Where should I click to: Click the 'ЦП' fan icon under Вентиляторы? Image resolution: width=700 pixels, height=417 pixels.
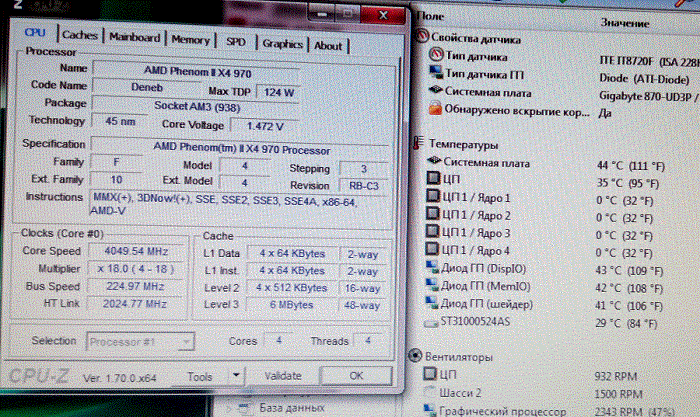coord(430,373)
